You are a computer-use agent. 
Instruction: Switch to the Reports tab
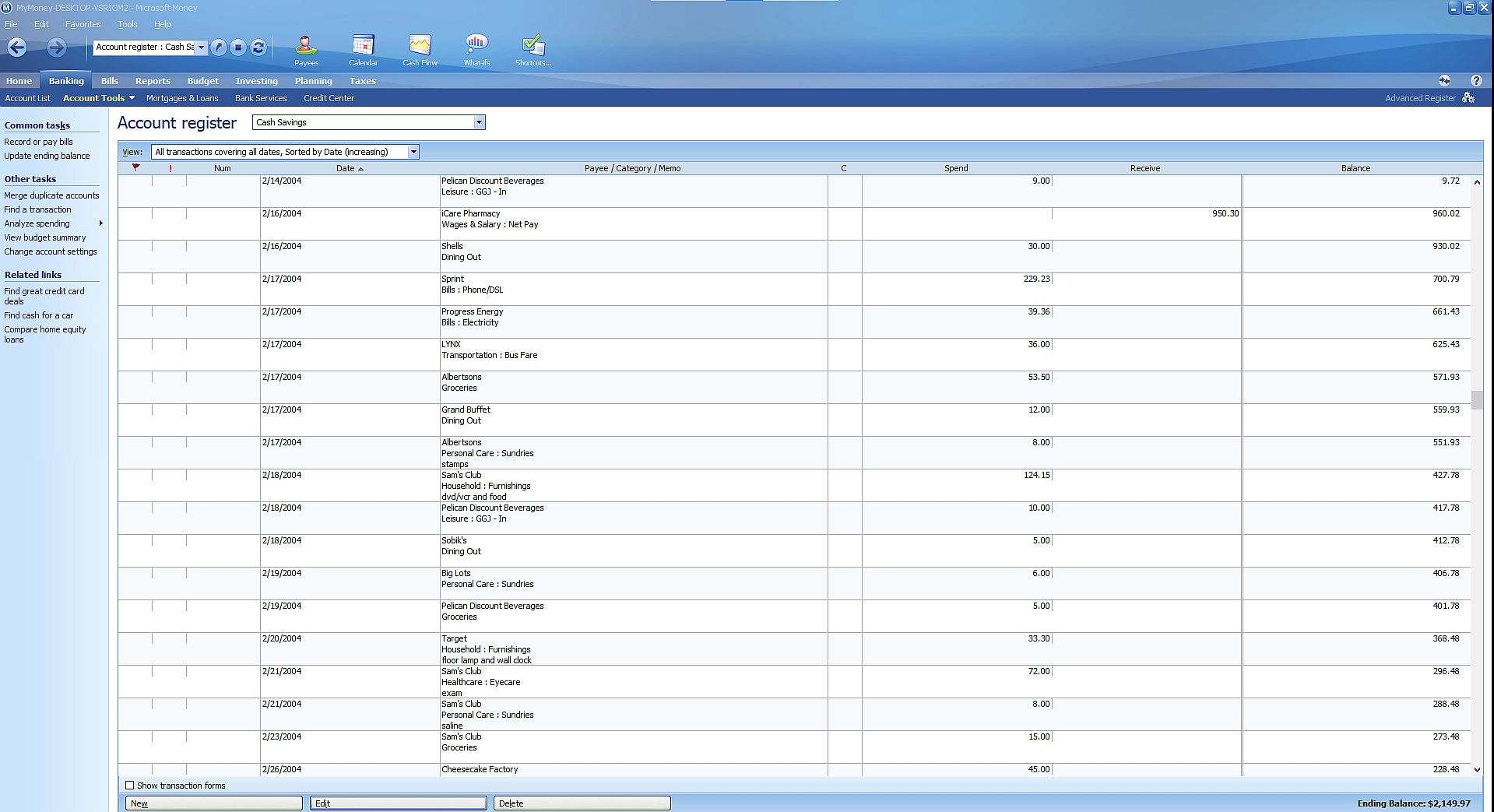(x=153, y=81)
